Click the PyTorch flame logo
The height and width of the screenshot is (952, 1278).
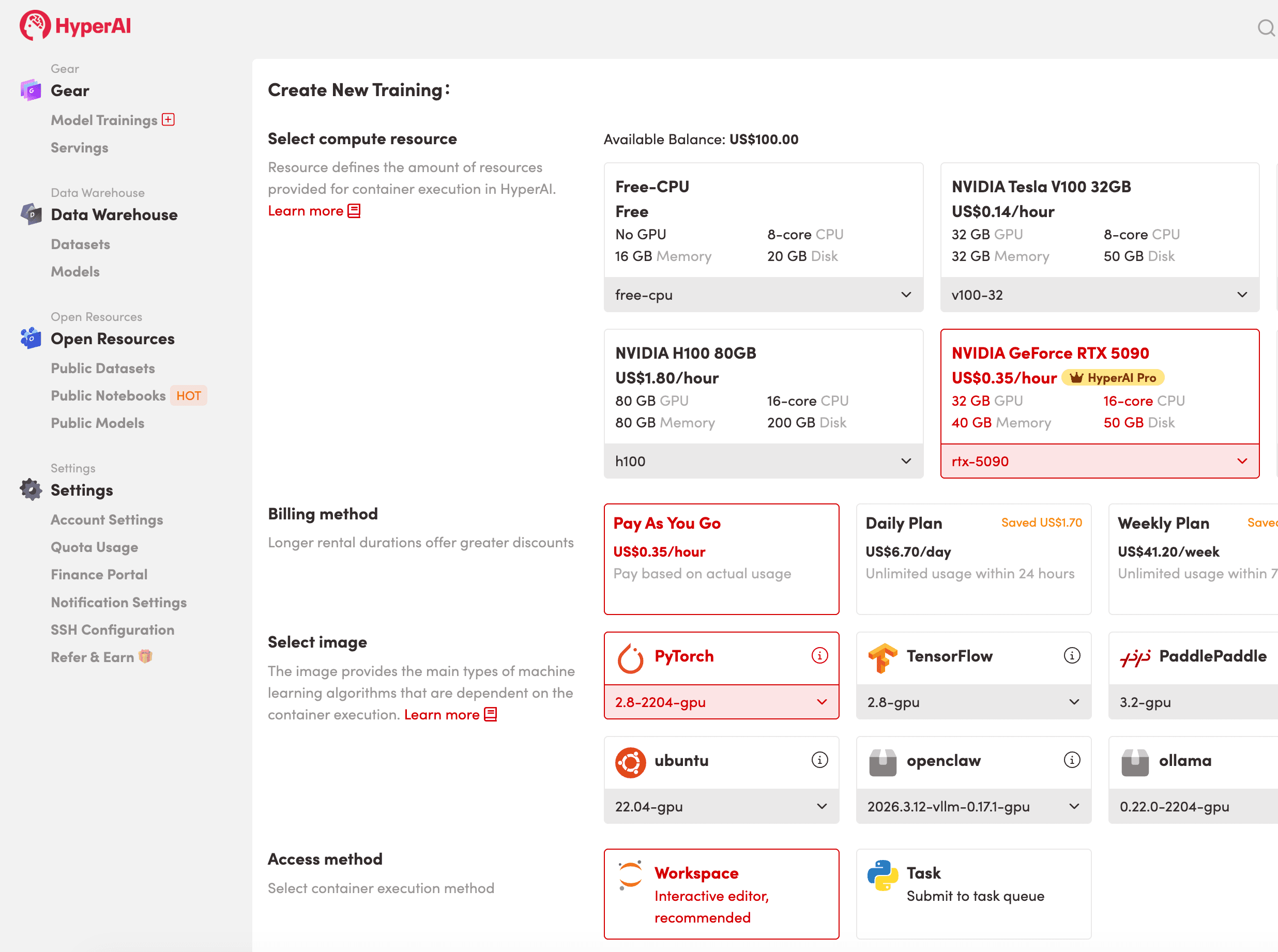630,658
